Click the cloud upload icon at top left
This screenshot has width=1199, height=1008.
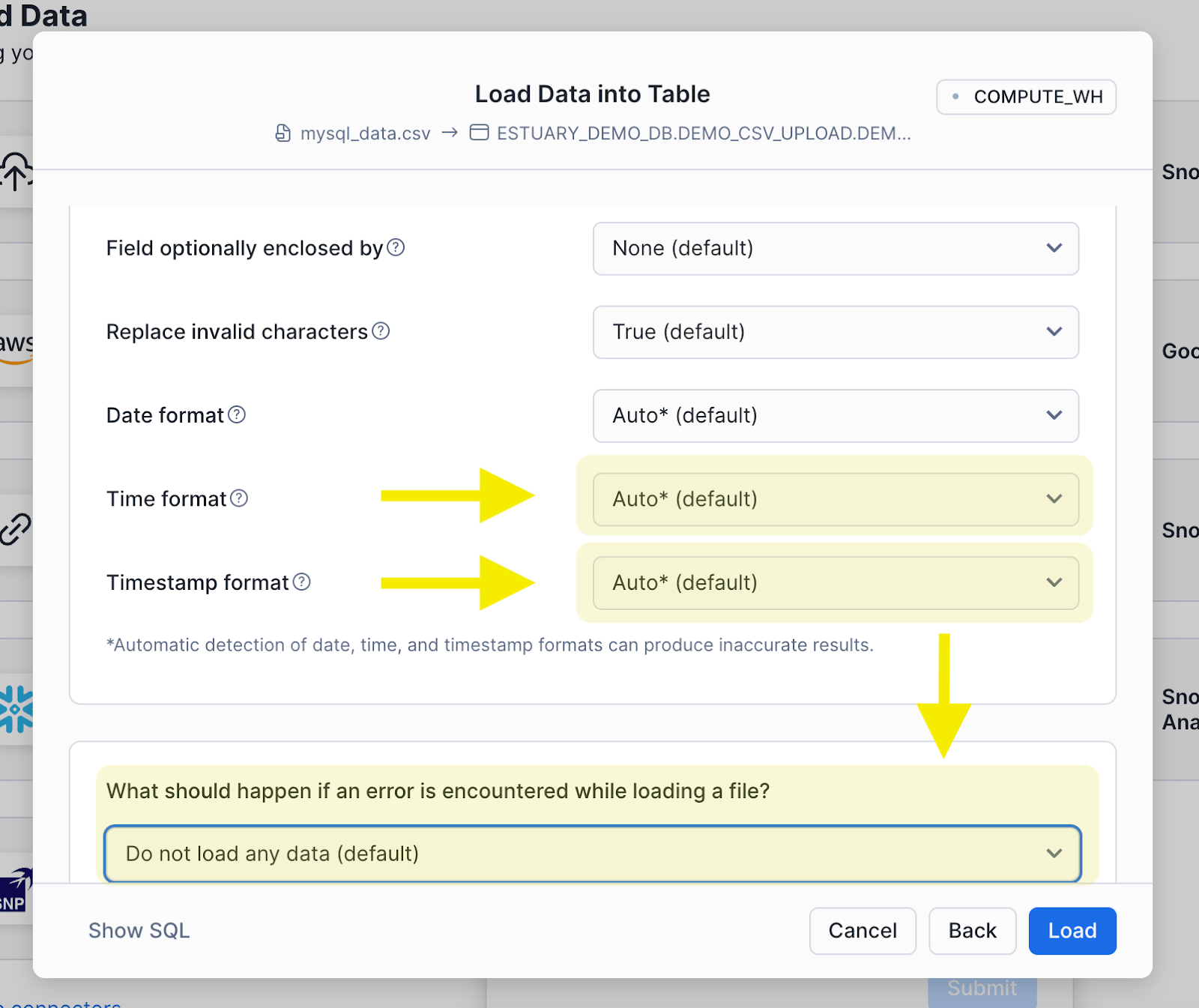[x=16, y=172]
